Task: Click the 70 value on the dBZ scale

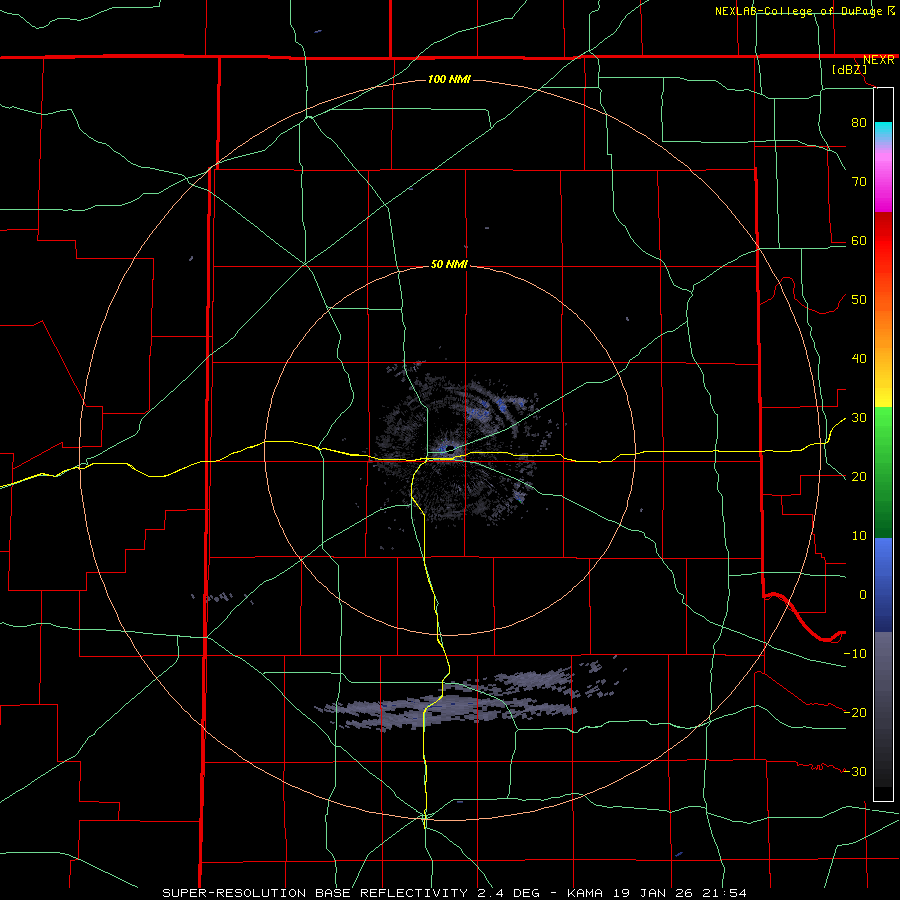Action: [859, 181]
